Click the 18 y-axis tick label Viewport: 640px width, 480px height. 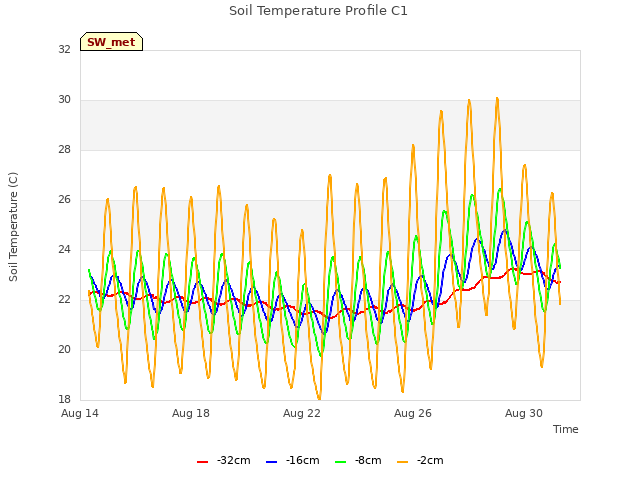[64, 399]
